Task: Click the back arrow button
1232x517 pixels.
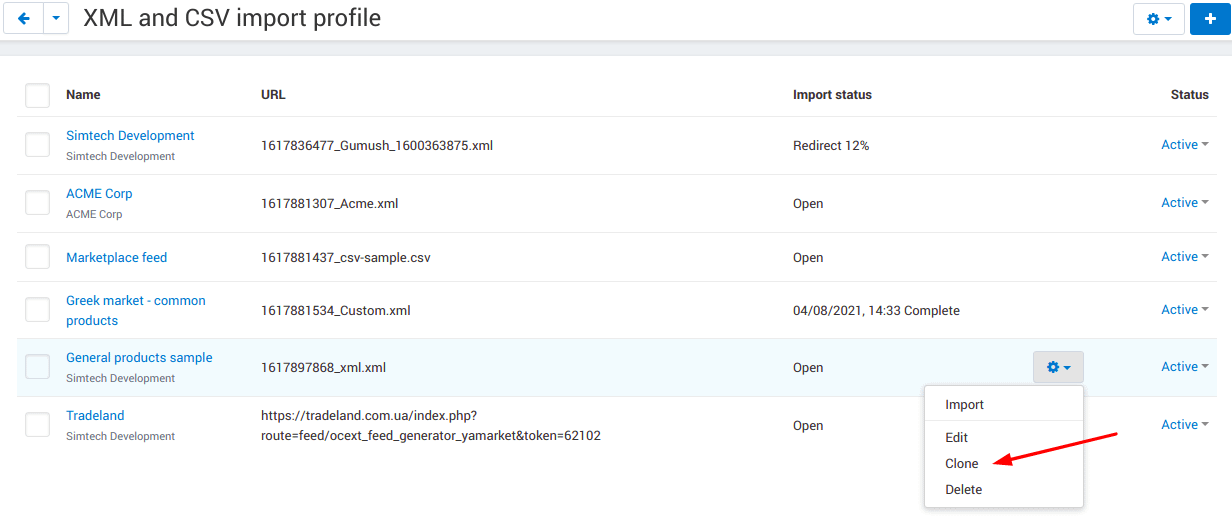Action: pyautogui.click(x=24, y=18)
